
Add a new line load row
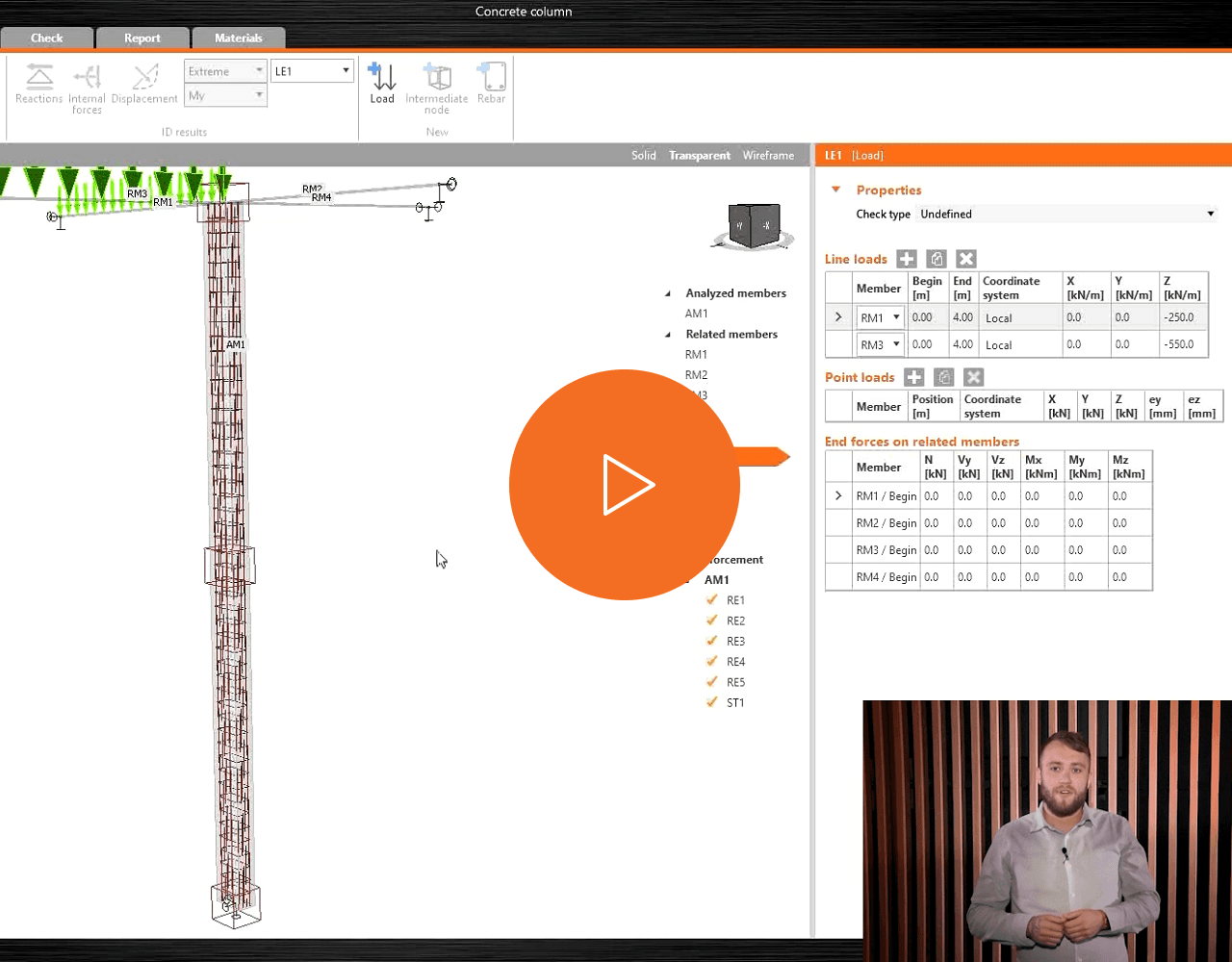907,259
